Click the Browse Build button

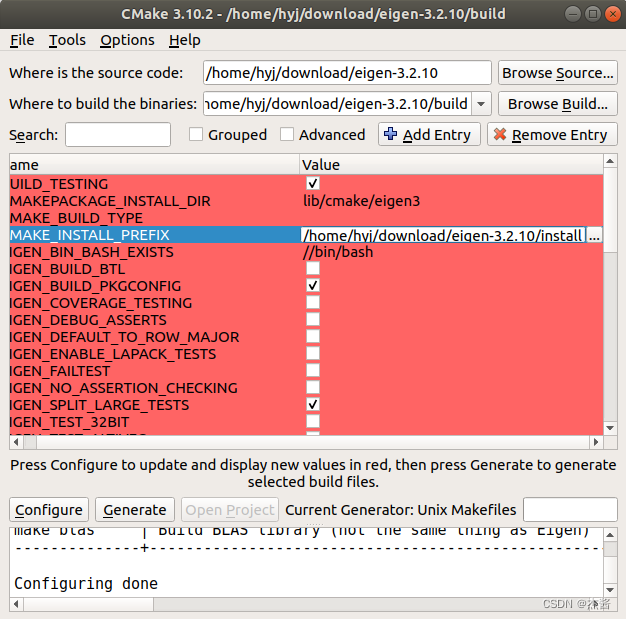point(558,104)
